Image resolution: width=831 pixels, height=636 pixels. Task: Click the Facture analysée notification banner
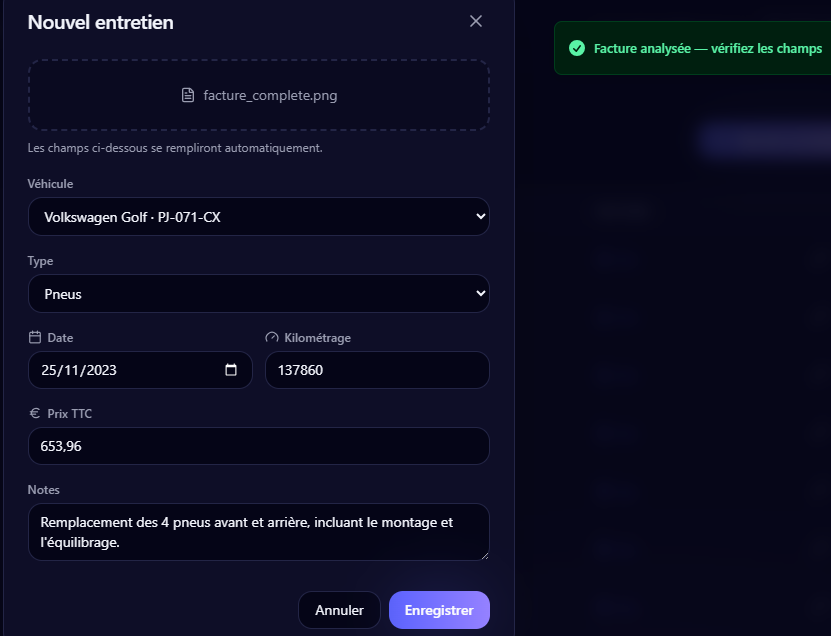(692, 48)
